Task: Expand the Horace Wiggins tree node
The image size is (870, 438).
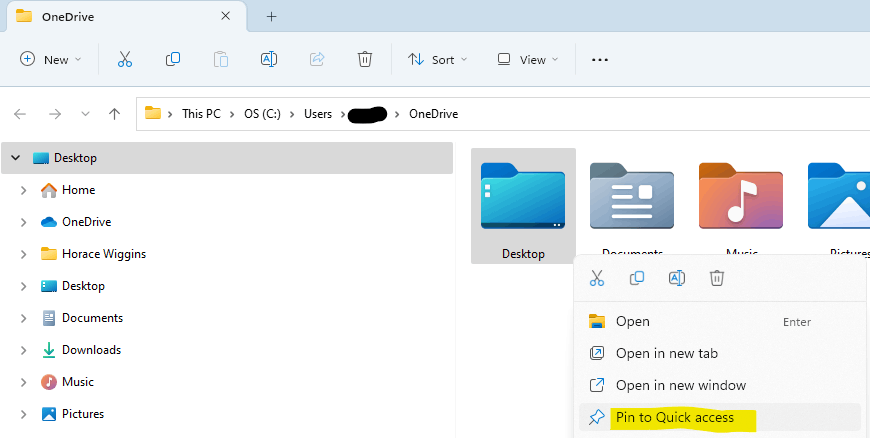Action: coord(23,255)
